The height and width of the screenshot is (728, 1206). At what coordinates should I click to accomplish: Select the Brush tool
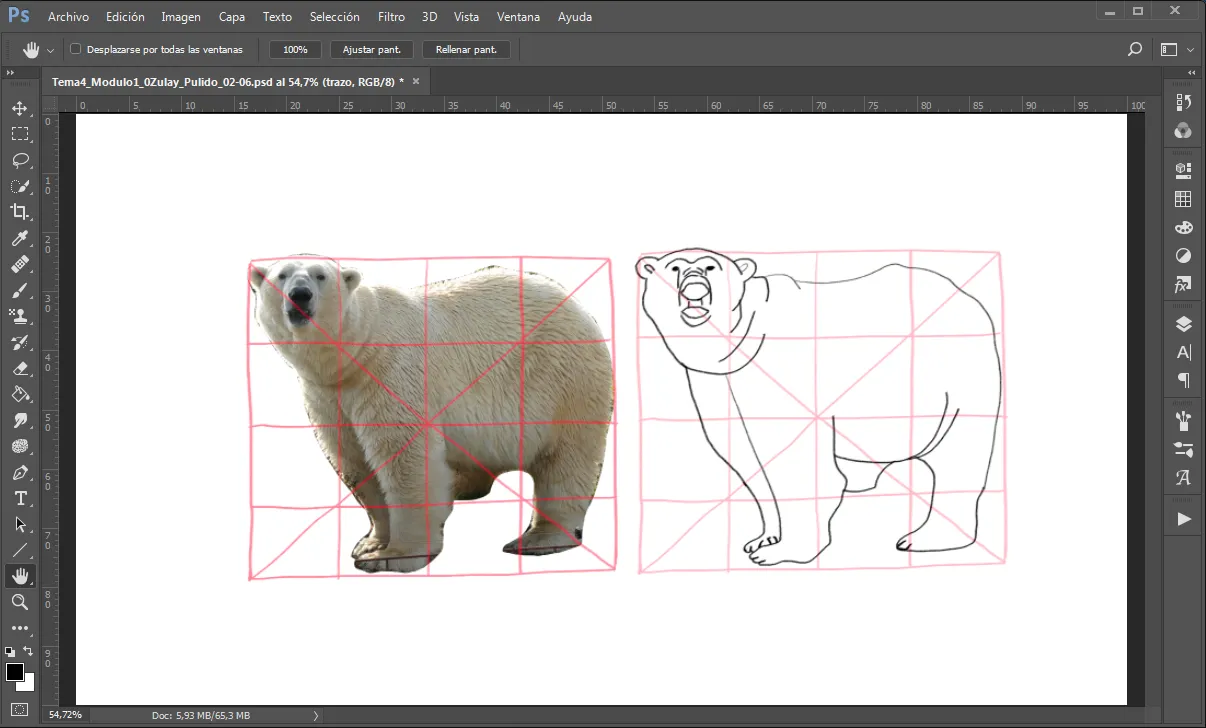[19, 290]
